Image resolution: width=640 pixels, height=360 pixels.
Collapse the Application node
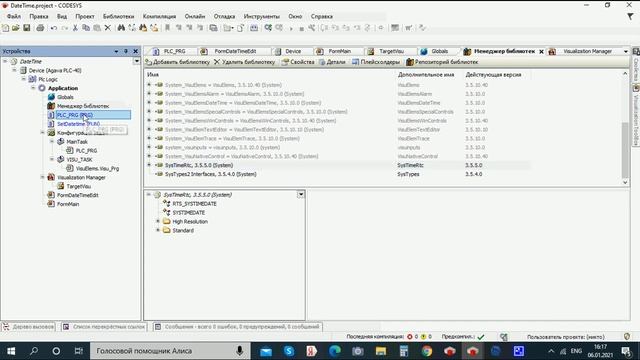(33, 88)
